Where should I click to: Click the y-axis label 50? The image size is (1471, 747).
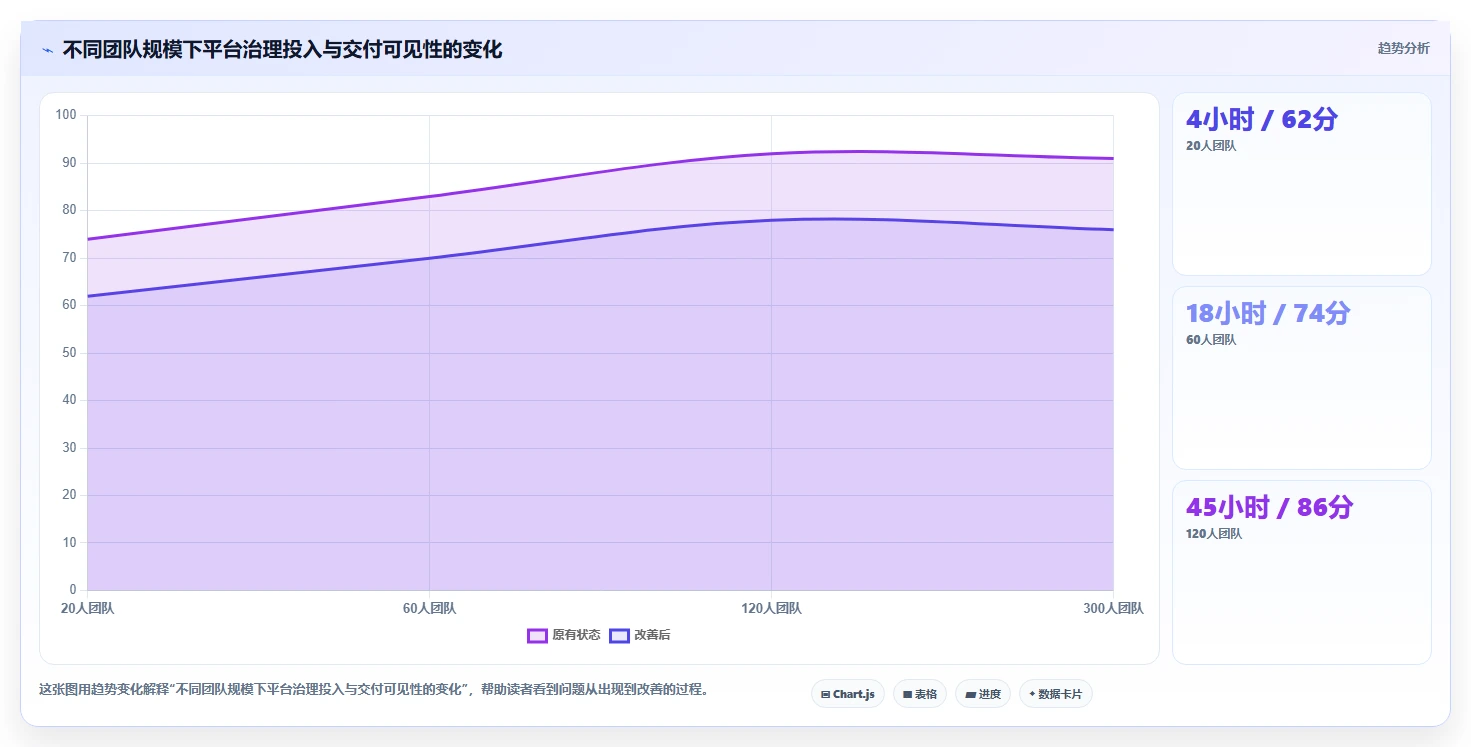(x=69, y=353)
